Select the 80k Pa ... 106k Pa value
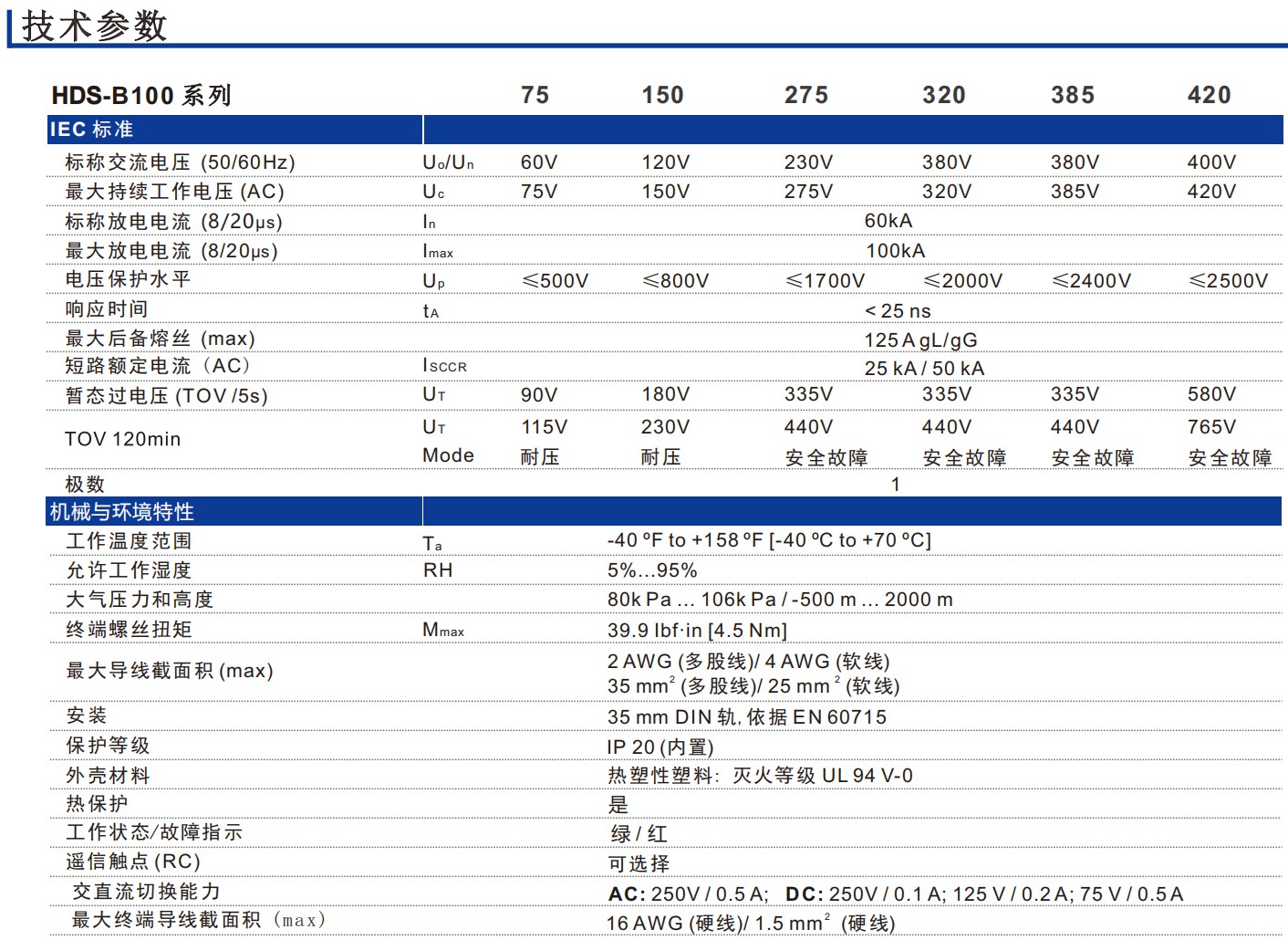 pos(780,600)
